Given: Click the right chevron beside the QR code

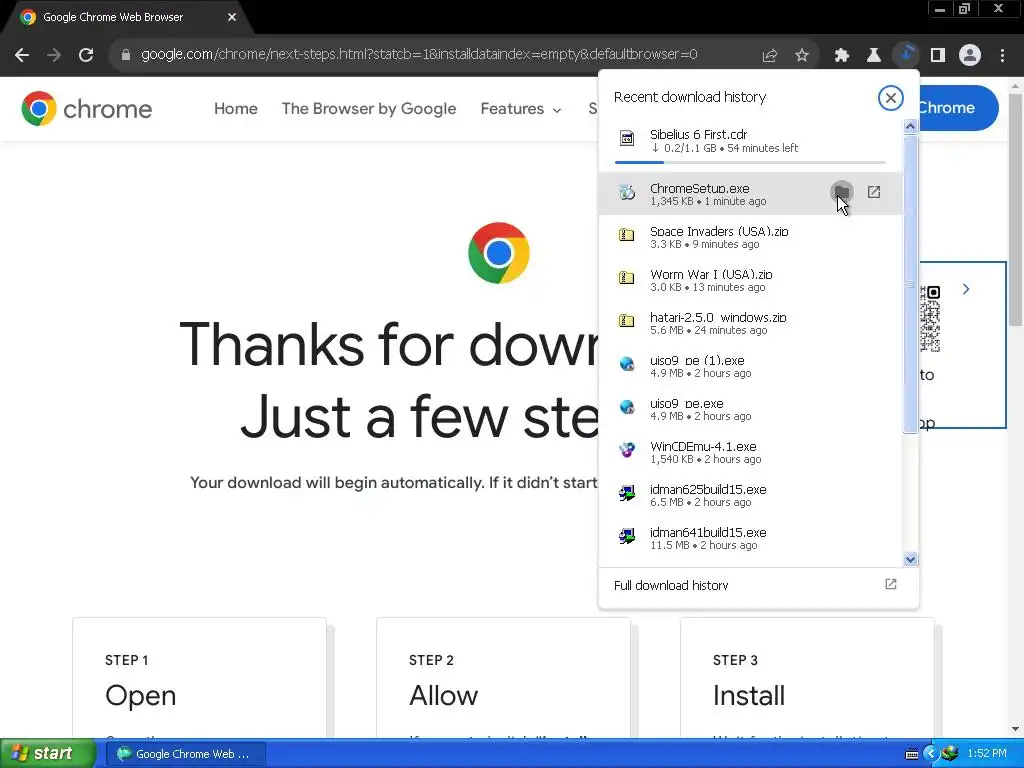Looking at the screenshot, I should click(x=966, y=289).
